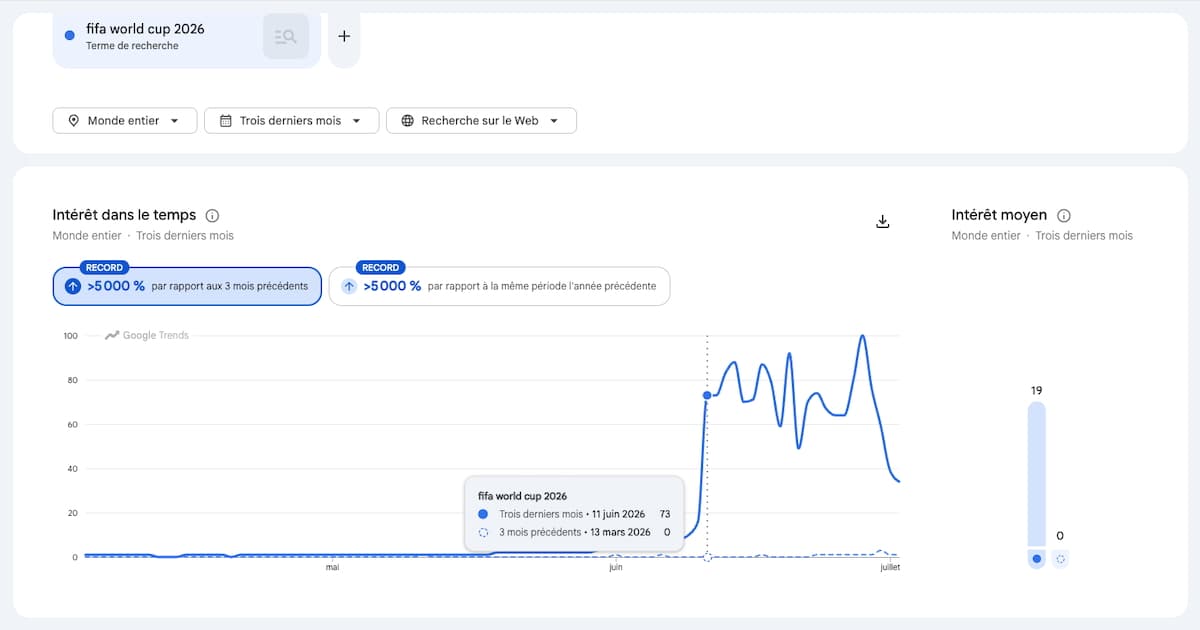This screenshot has height=630, width=1200.
Task: Click 'Terme de recherche' subtitle text
Action: 132,46
